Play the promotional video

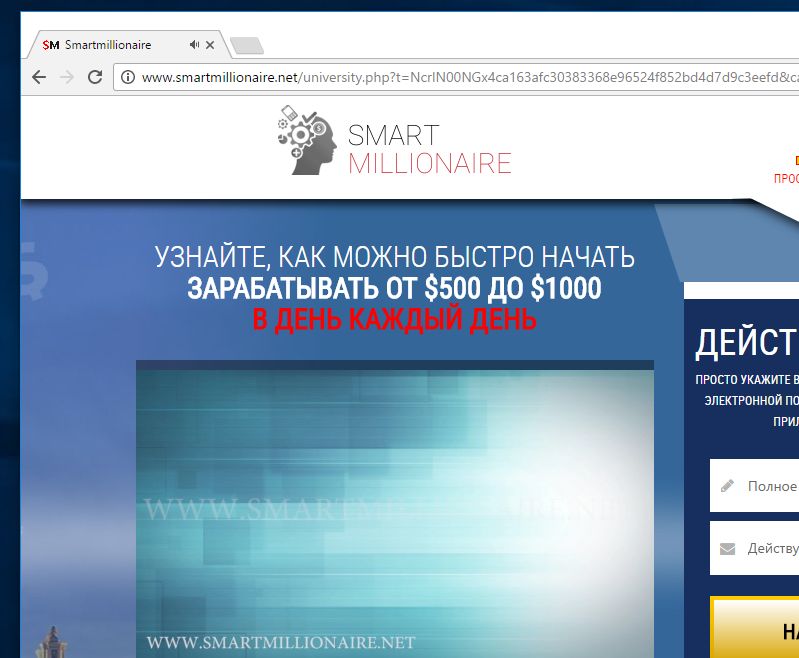[x=395, y=512]
